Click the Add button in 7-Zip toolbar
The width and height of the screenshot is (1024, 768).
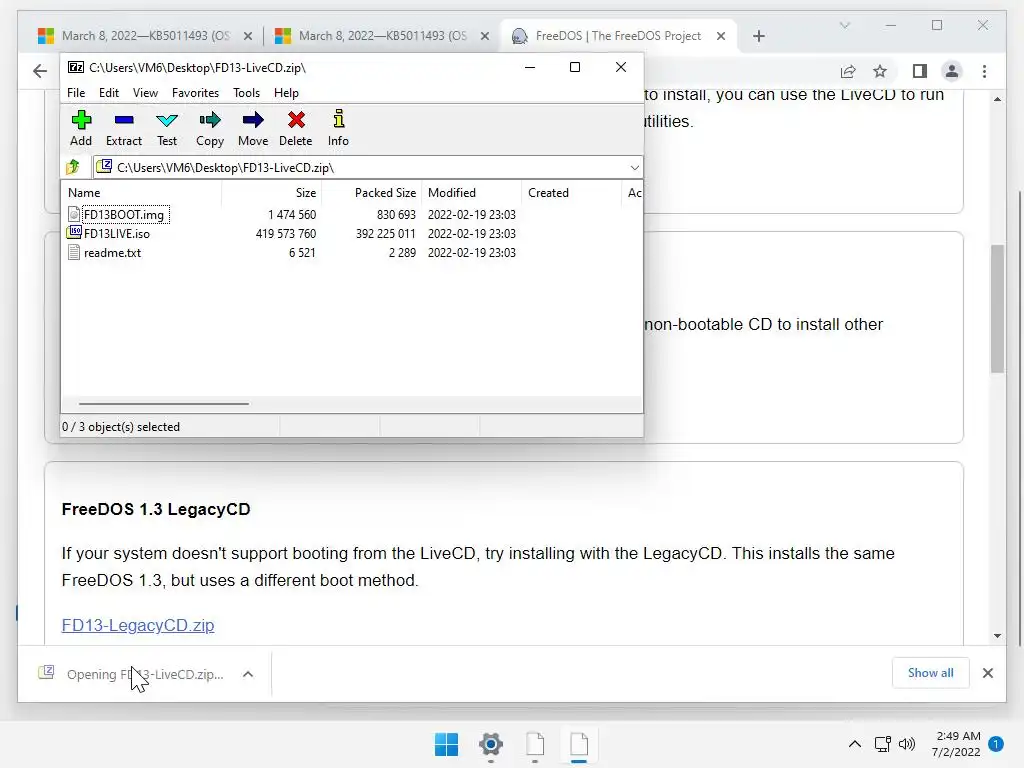(x=81, y=128)
